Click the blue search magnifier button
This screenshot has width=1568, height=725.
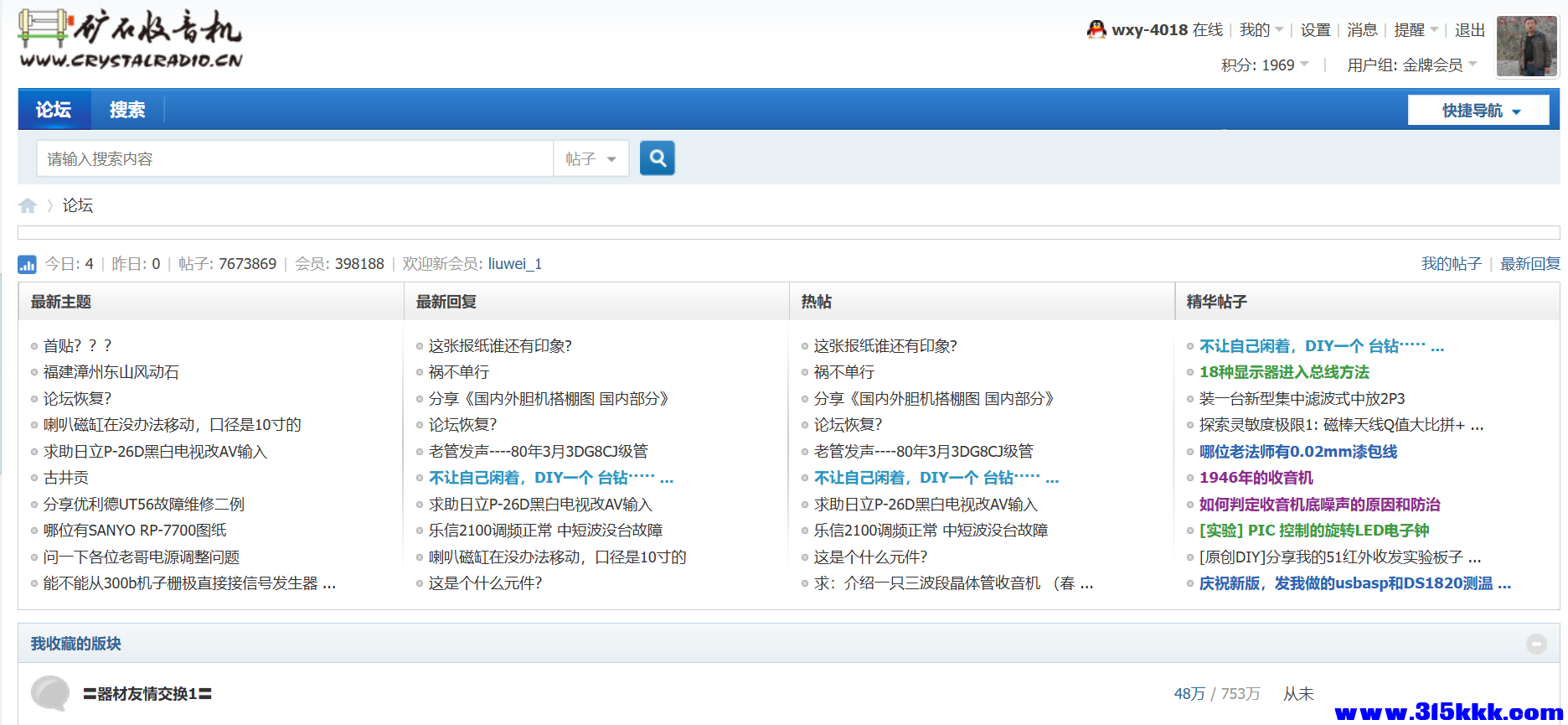coord(658,158)
